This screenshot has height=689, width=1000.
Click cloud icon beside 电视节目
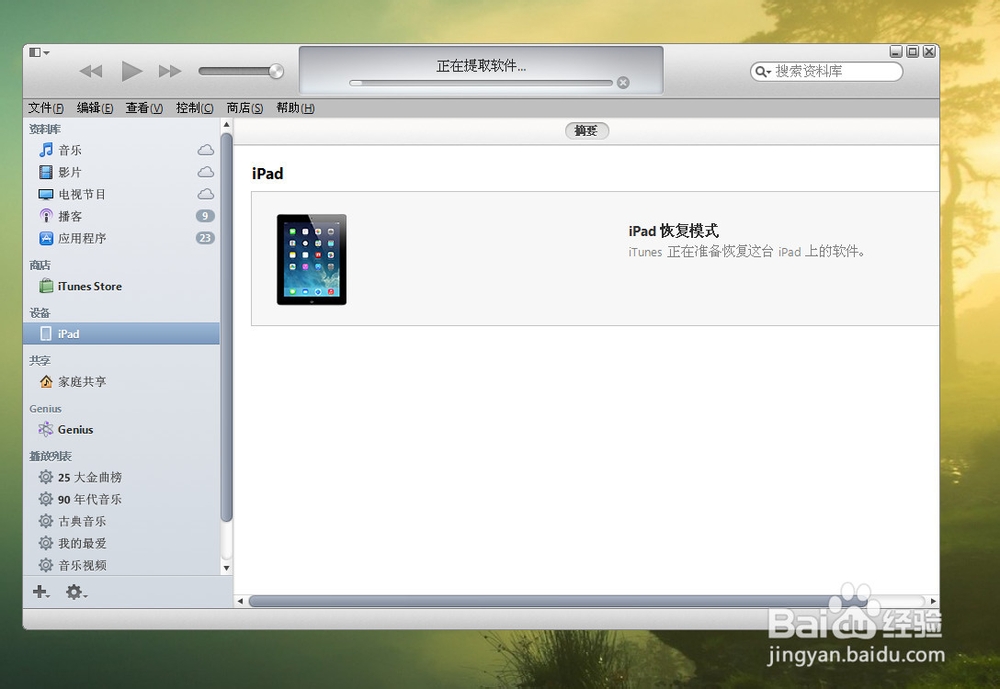click(x=205, y=194)
